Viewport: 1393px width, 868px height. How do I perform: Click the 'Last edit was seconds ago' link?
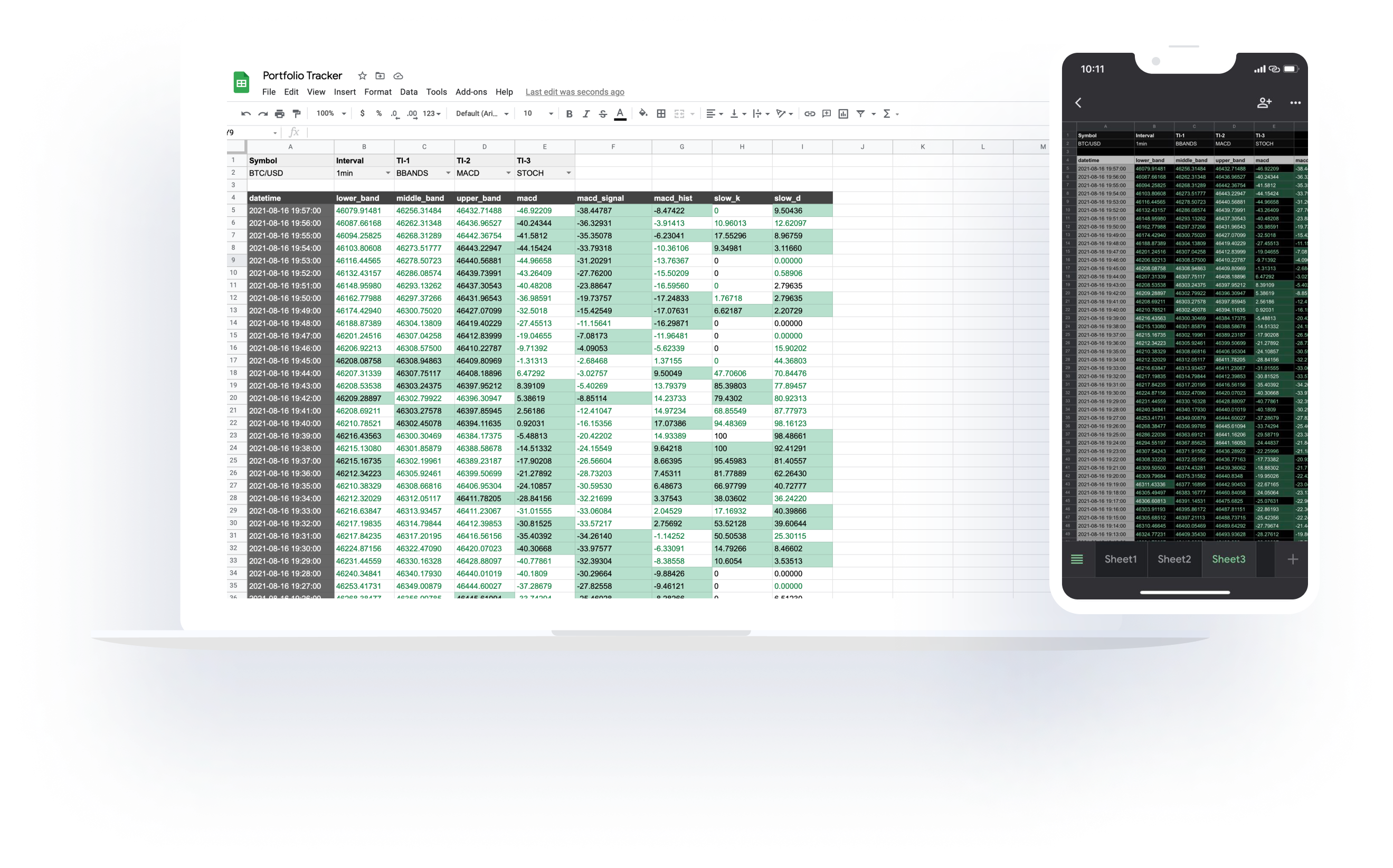(574, 92)
